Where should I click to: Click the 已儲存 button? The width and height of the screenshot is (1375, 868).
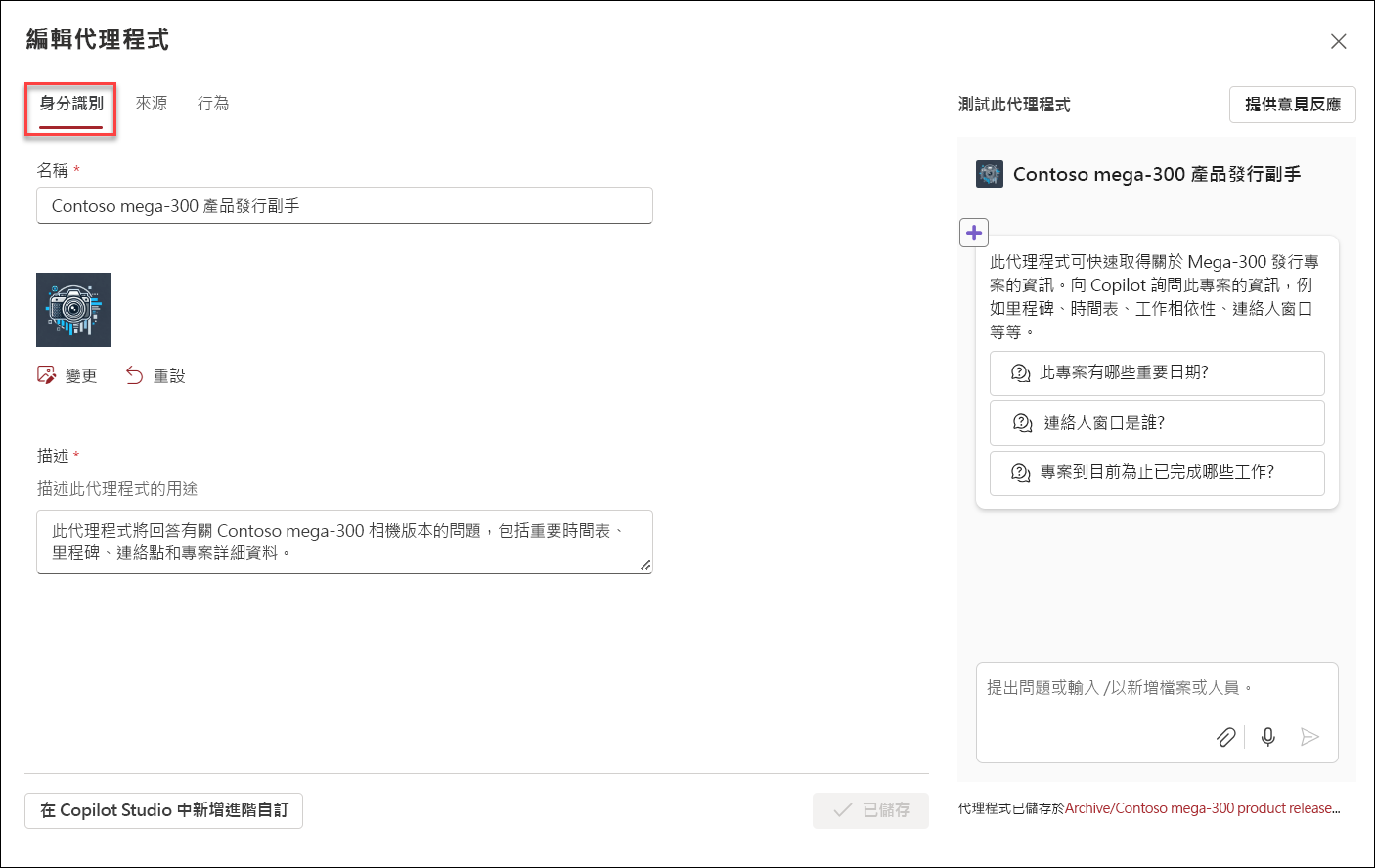(x=870, y=810)
